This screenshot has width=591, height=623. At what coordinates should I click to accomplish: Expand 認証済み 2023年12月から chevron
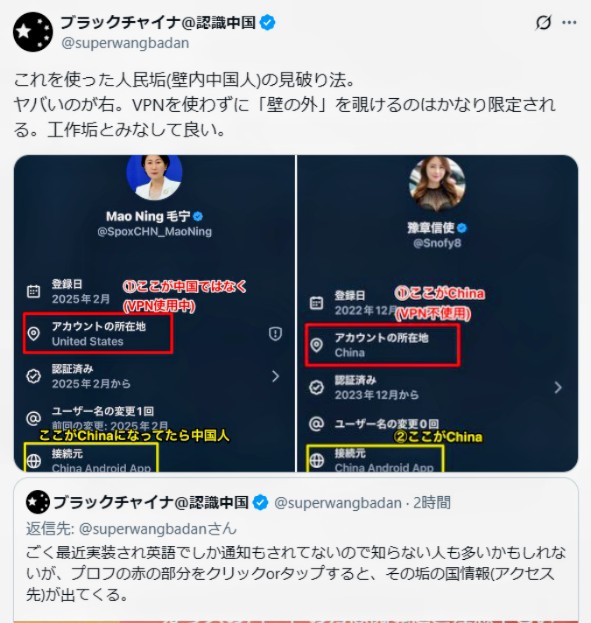point(558,387)
